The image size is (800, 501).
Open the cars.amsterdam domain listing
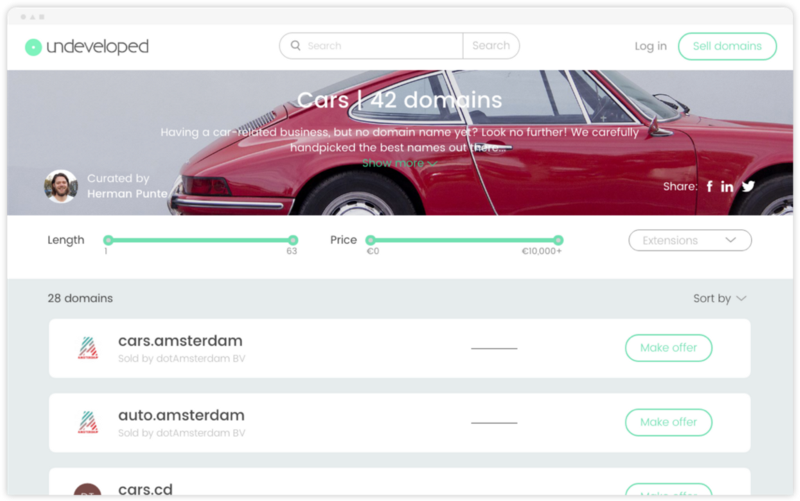tap(180, 340)
